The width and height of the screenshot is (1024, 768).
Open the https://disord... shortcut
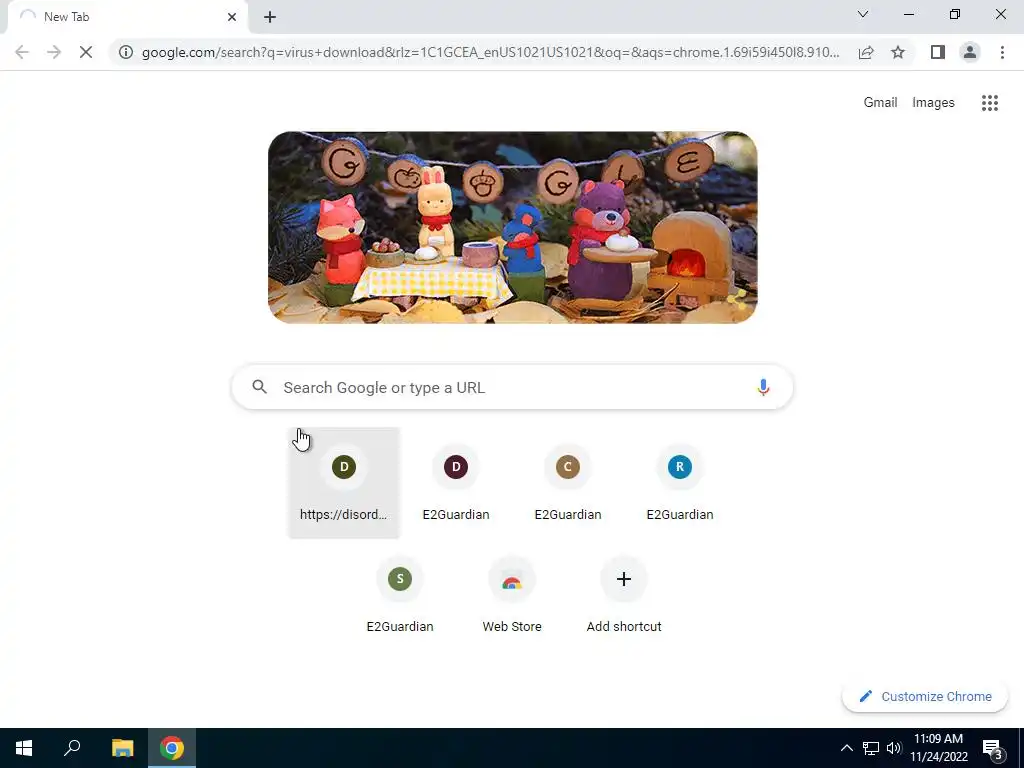tap(344, 483)
